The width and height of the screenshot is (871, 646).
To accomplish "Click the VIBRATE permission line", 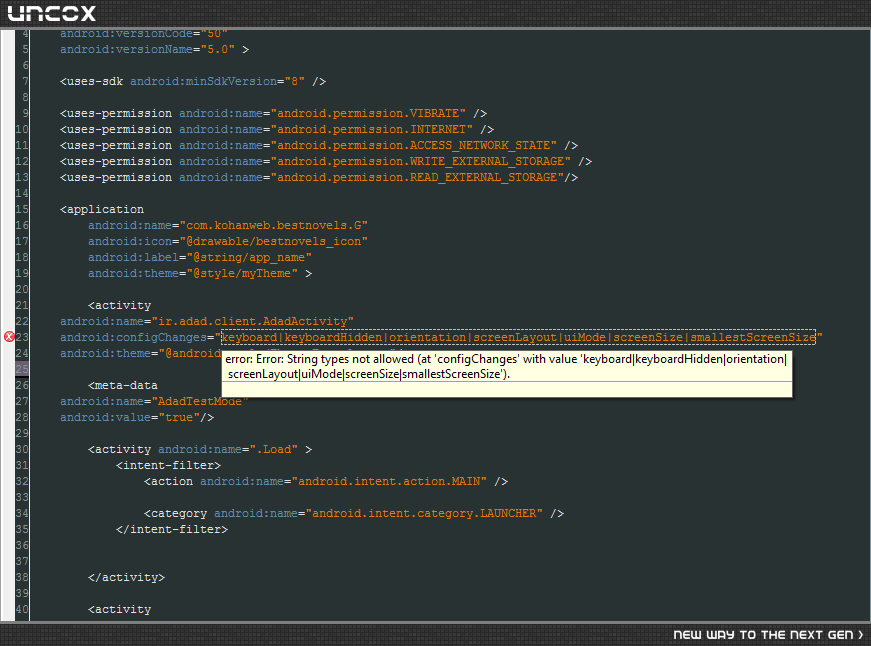I will [x=273, y=113].
